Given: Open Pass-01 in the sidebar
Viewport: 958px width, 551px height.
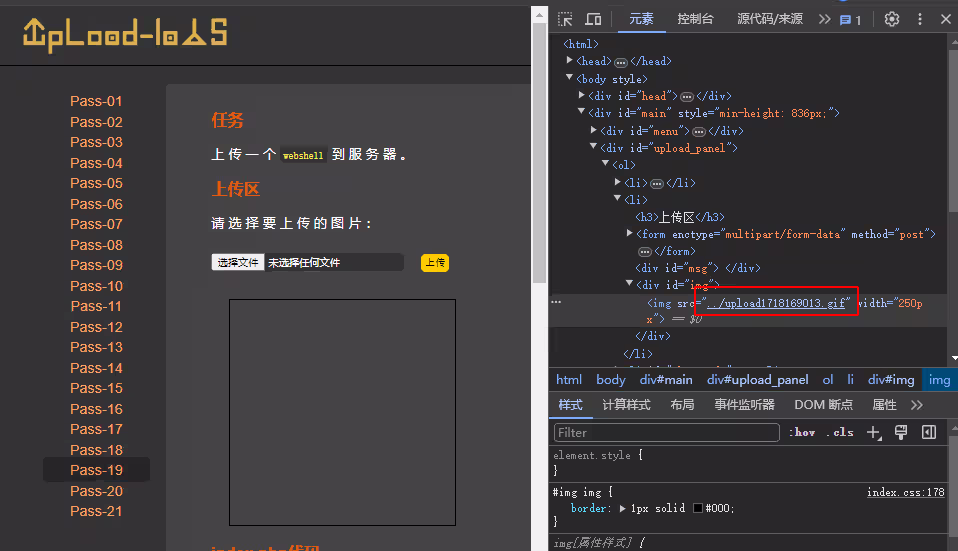Looking at the screenshot, I should pos(96,101).
